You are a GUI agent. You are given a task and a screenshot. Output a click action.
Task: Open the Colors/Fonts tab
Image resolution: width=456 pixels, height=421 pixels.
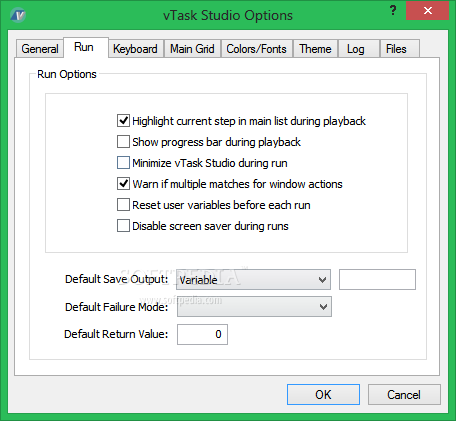pyautogui.click(x=256, y=49)
